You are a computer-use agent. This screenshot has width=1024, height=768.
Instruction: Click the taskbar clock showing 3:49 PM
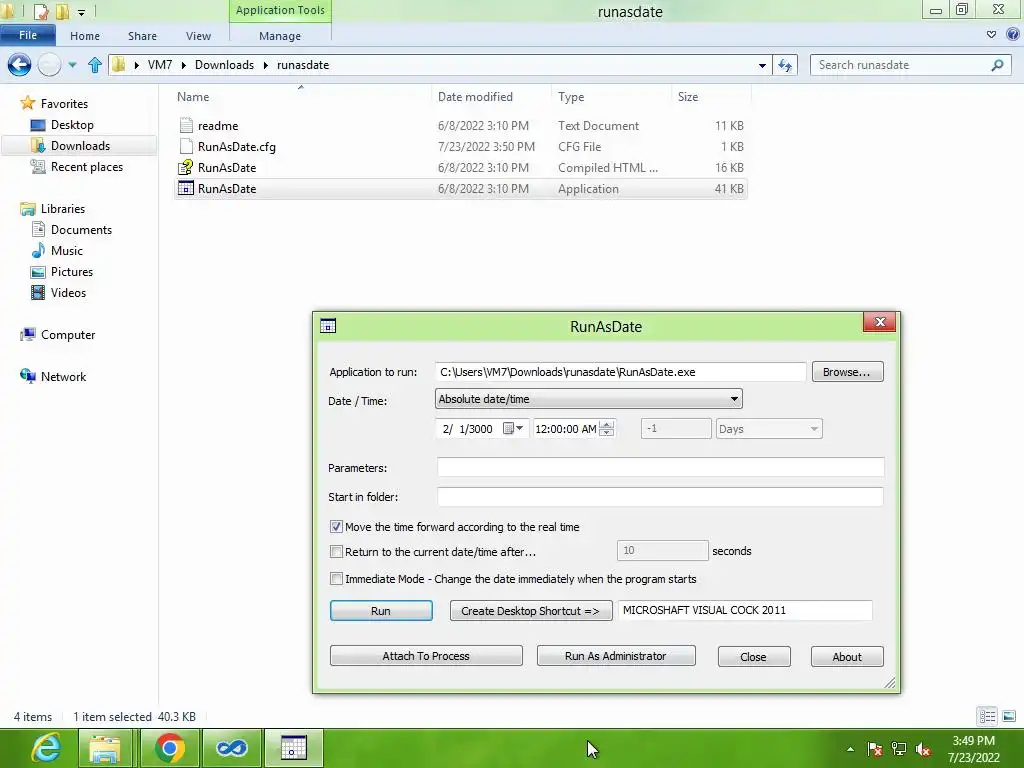coord(974,749)
